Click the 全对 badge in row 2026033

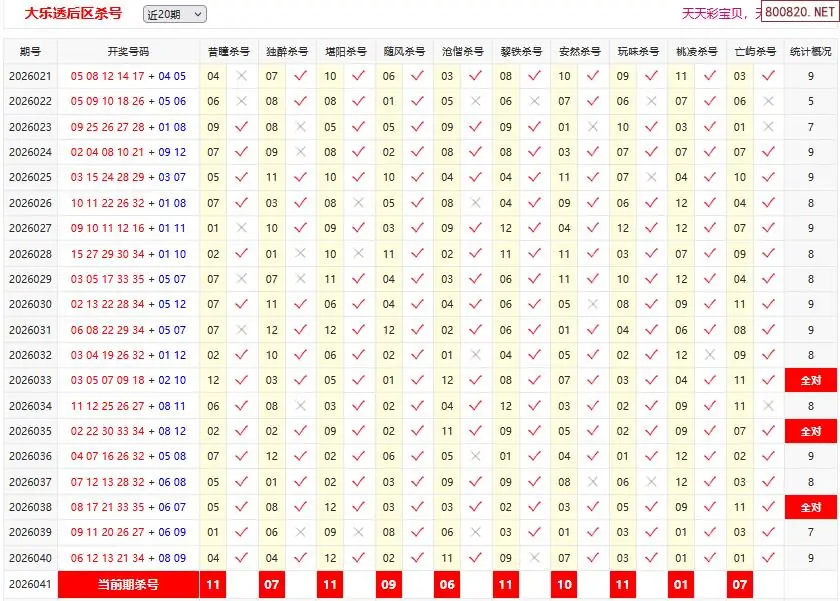[810, 380]
